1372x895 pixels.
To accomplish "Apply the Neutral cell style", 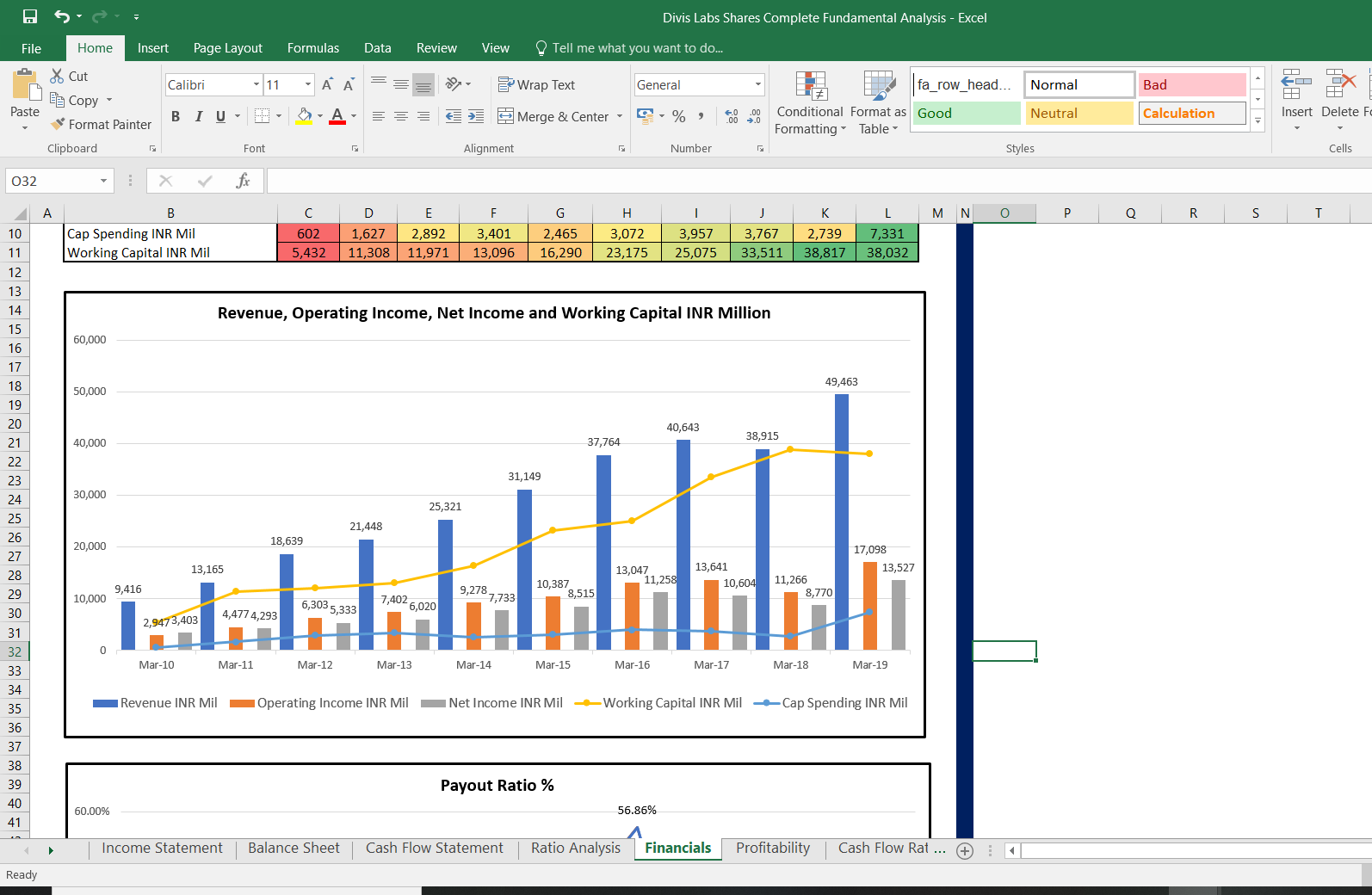I will coord(1079,114).
